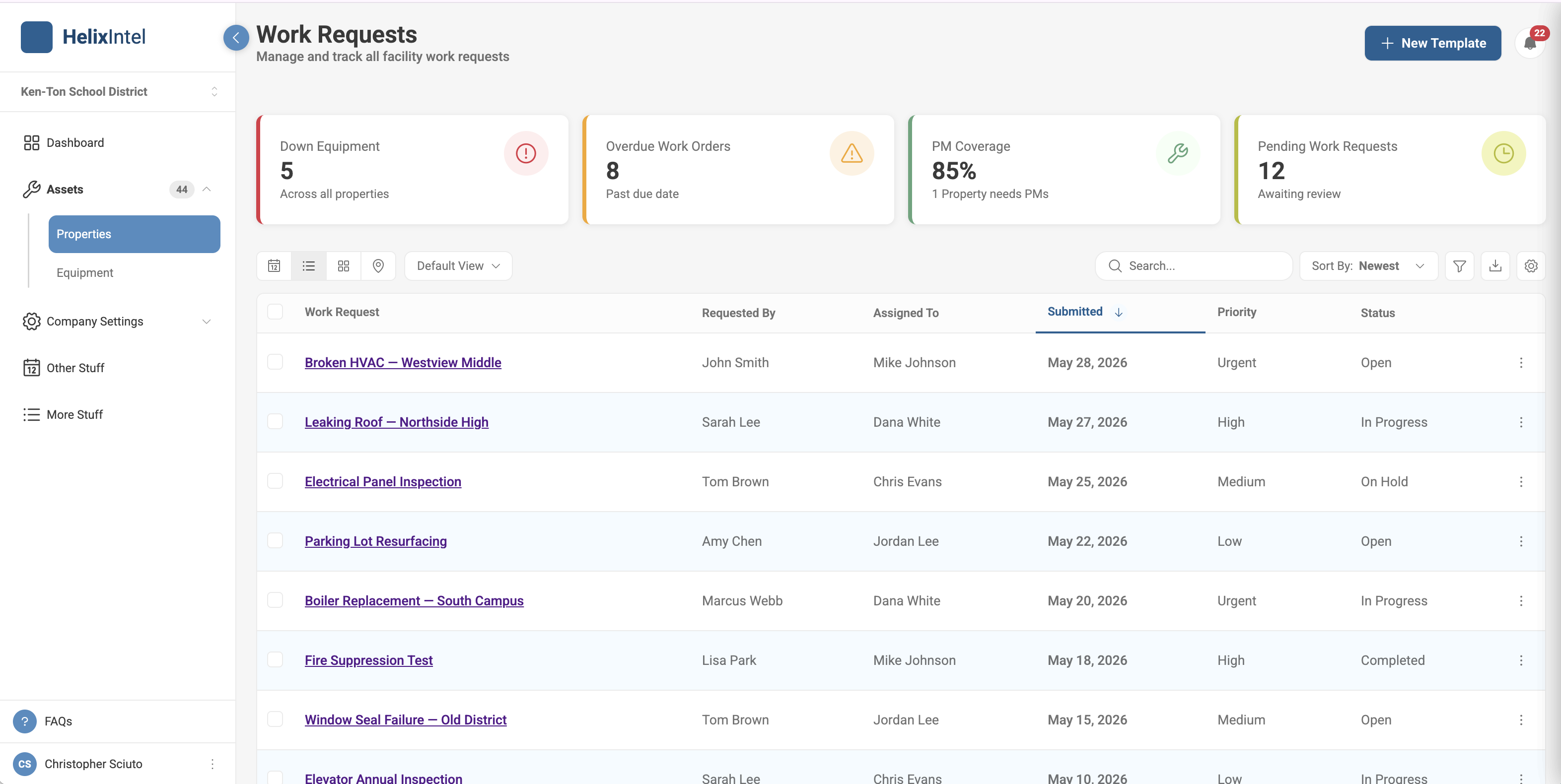
Task: Go to Dashboard
Action: click(75, 143)
